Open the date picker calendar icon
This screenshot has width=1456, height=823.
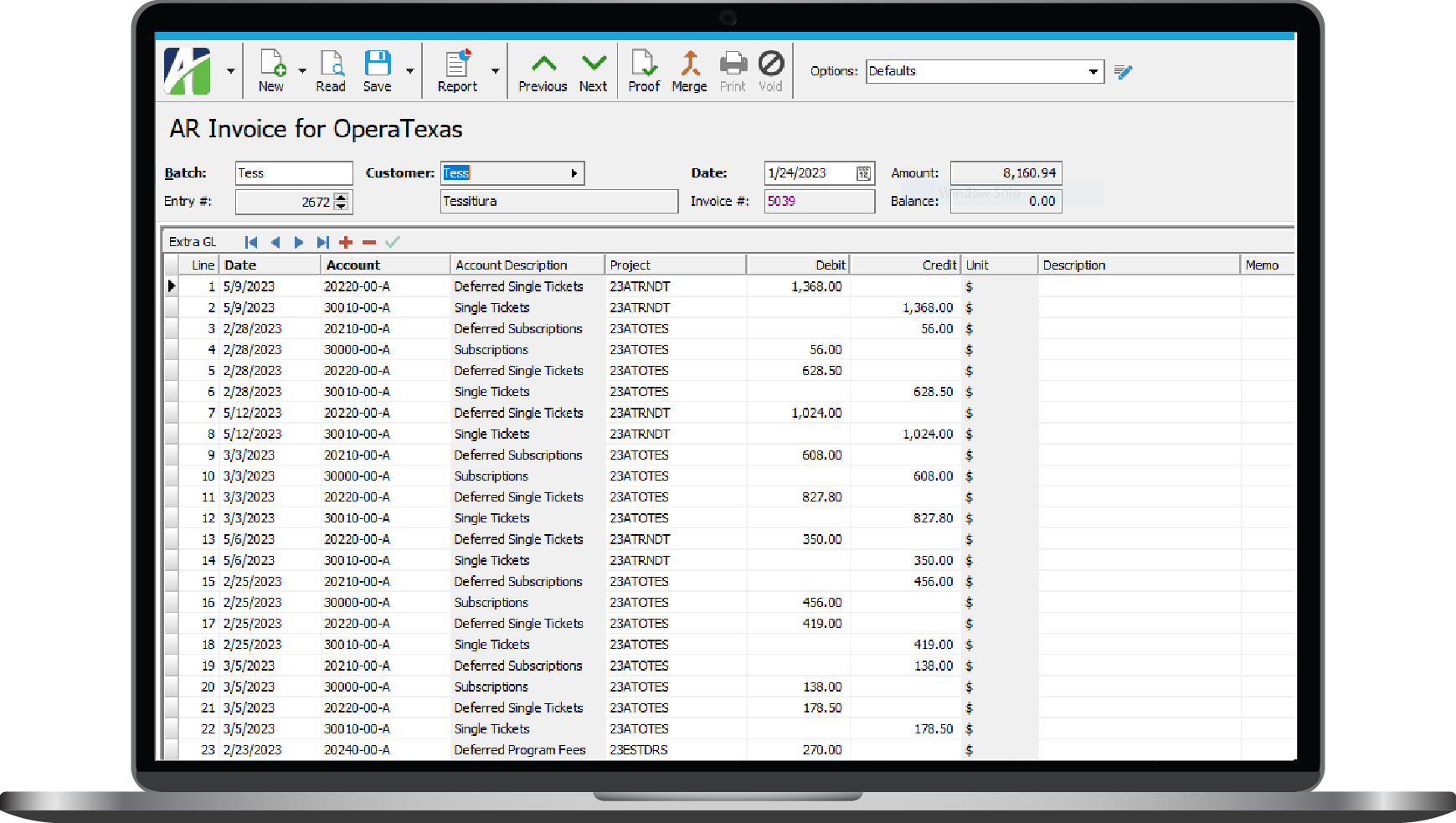(863, 173)
